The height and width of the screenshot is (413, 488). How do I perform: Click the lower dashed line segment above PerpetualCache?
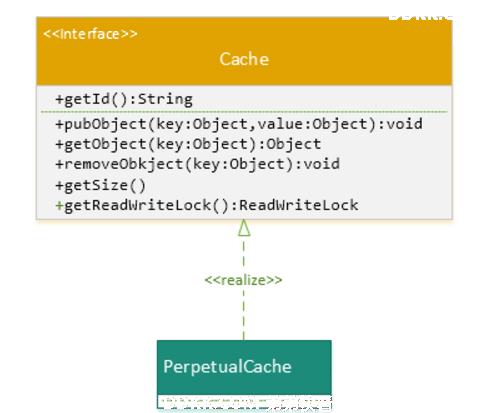(244, 316)
